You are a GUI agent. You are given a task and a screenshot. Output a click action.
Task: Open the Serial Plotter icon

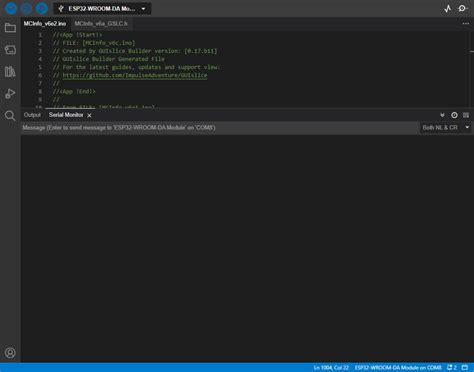pos(448,9)
